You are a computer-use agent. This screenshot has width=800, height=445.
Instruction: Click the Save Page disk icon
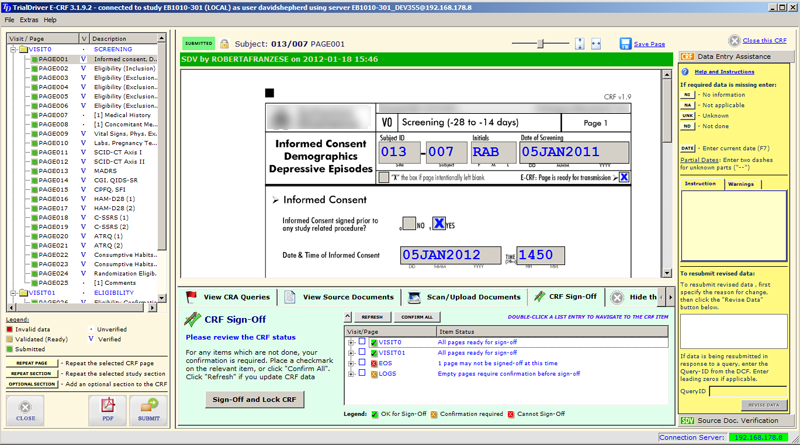[x=626, y=44]
